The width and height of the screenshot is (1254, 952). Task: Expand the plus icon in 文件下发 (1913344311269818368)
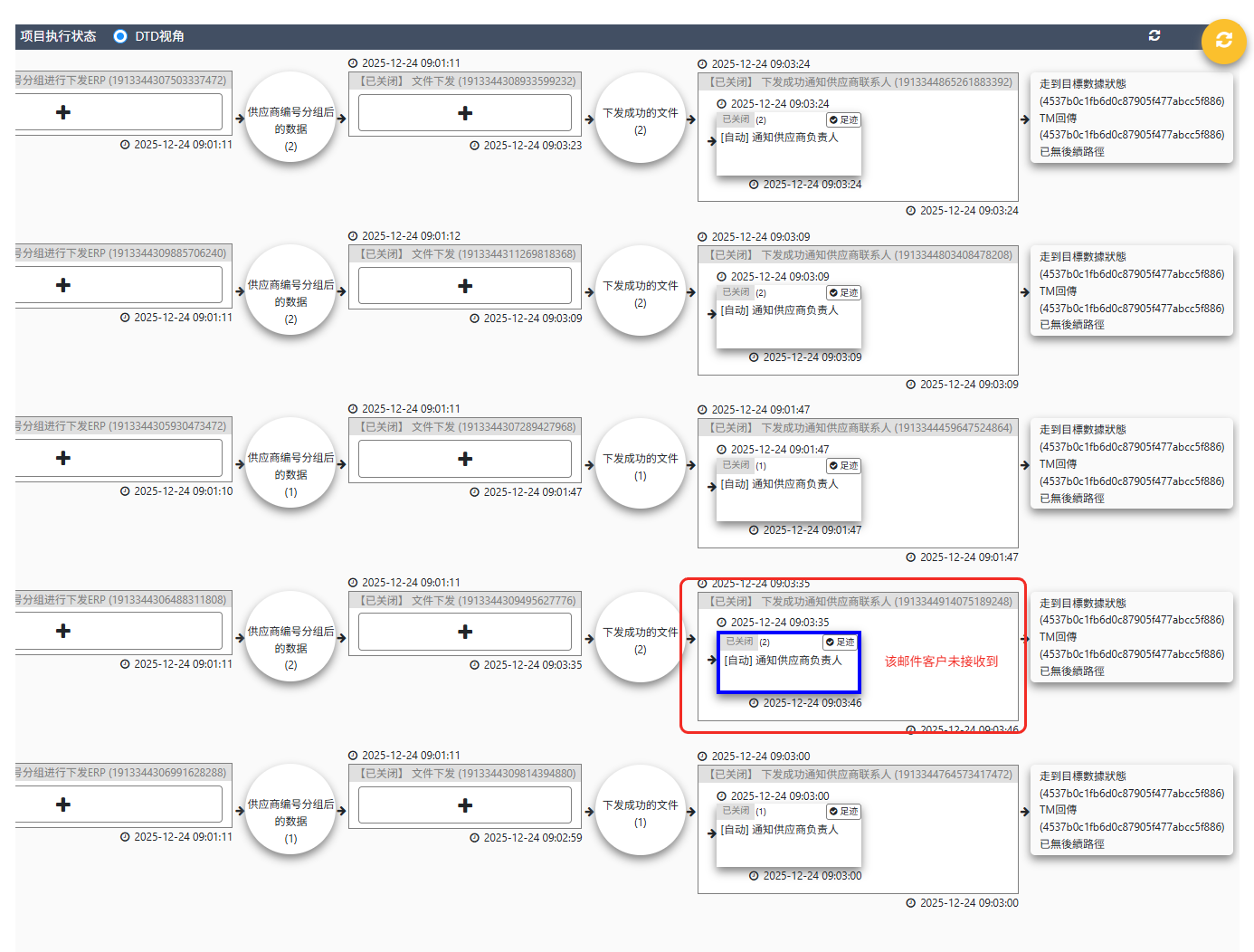coord(465,286)
